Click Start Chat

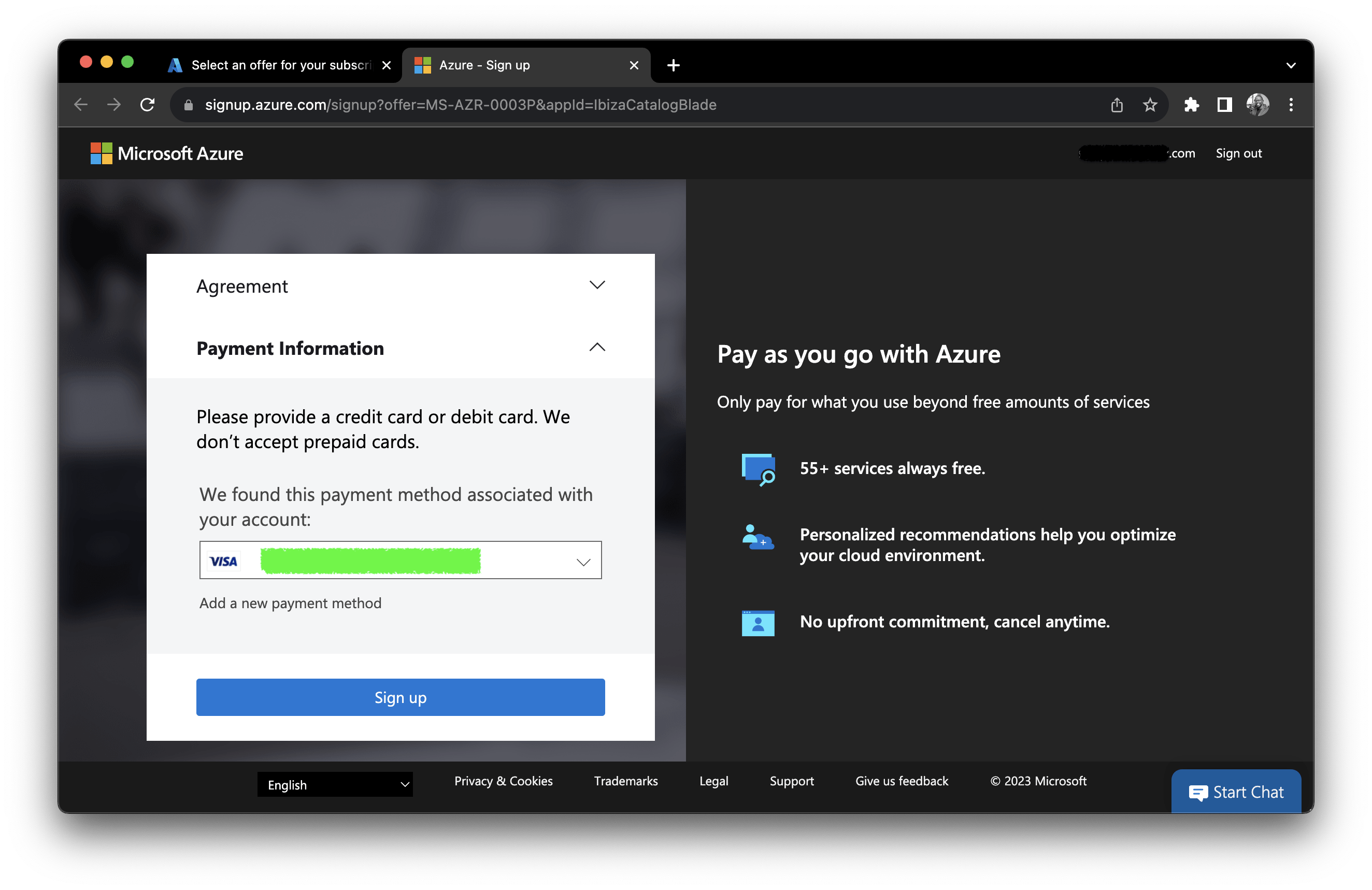click(1236, 792)
